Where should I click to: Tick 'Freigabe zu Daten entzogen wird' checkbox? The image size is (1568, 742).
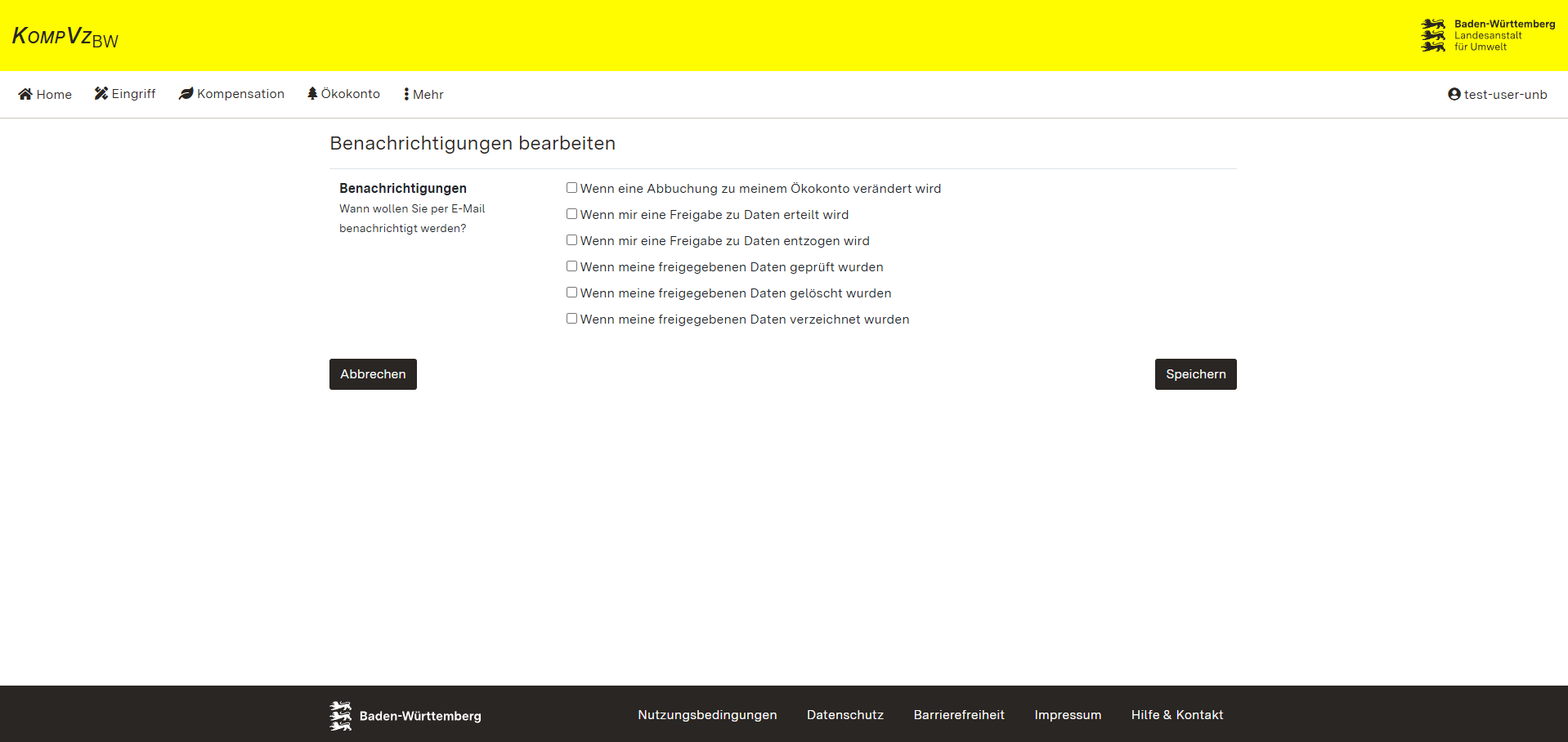coord(572,240)
